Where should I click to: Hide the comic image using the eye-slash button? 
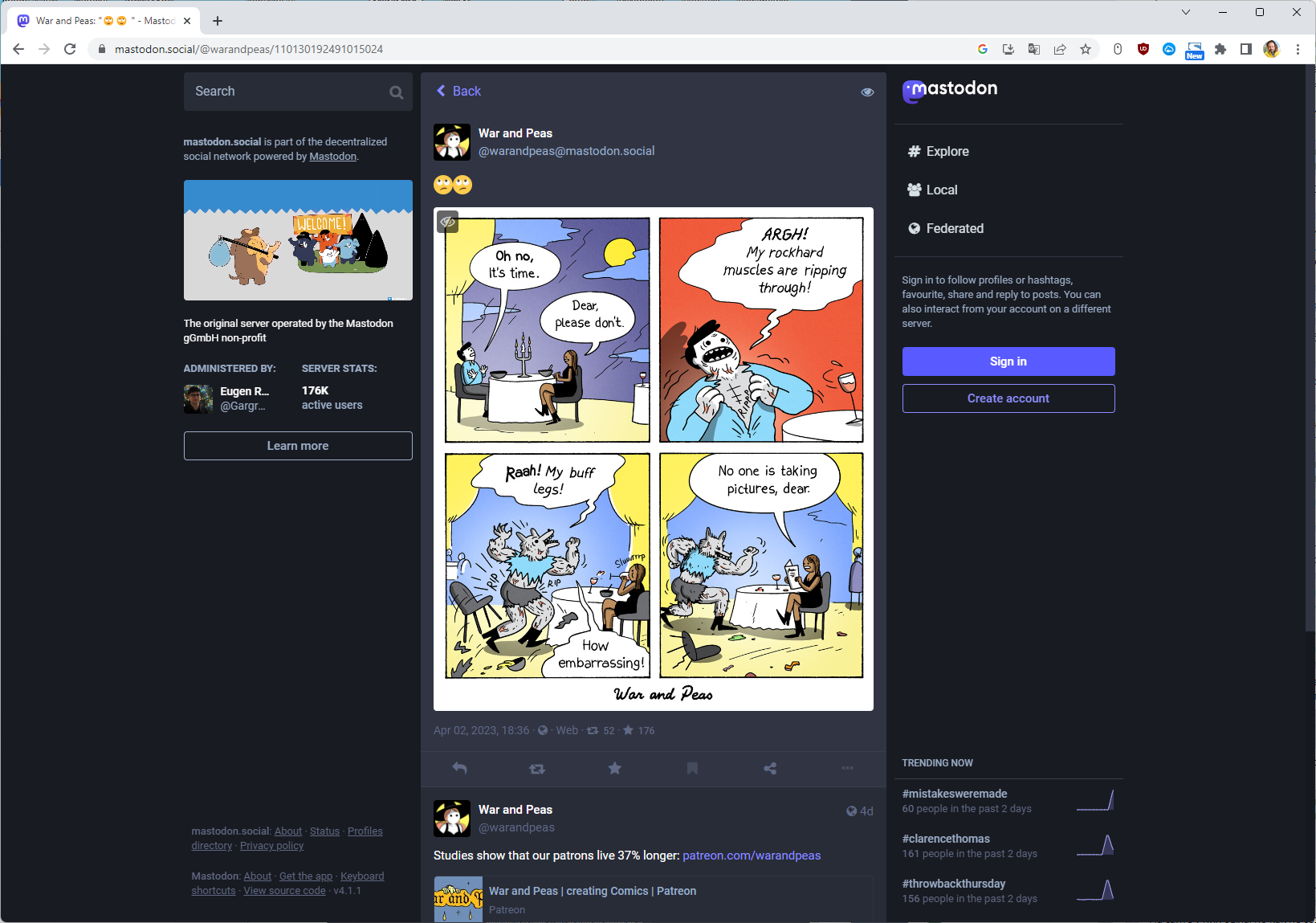point(448,222)
